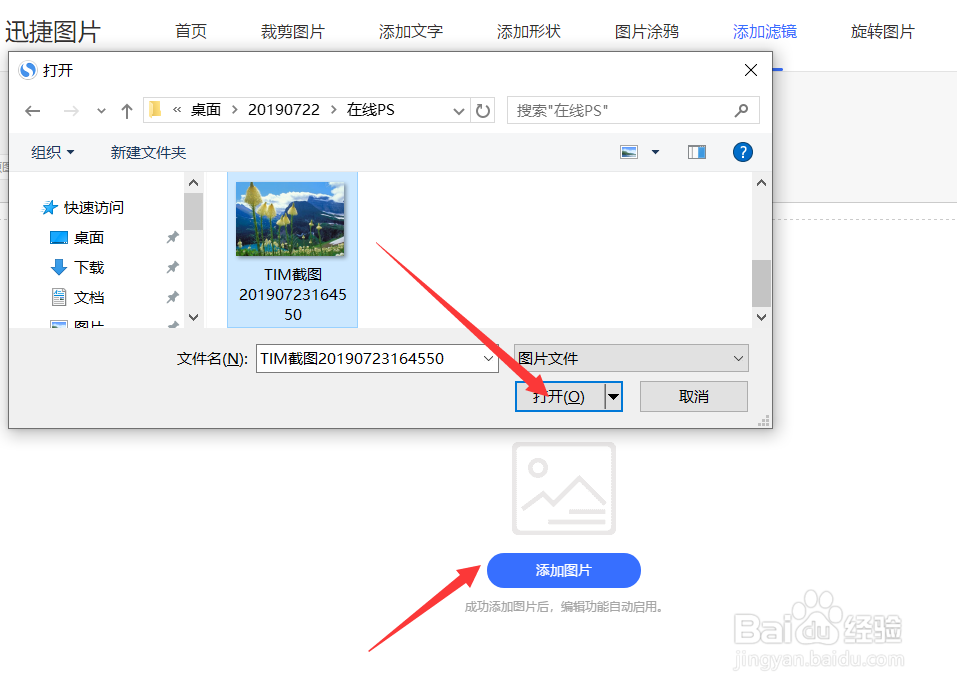
Task: Expand the view options dropdown arrow
Action: (x=655, y=152)
